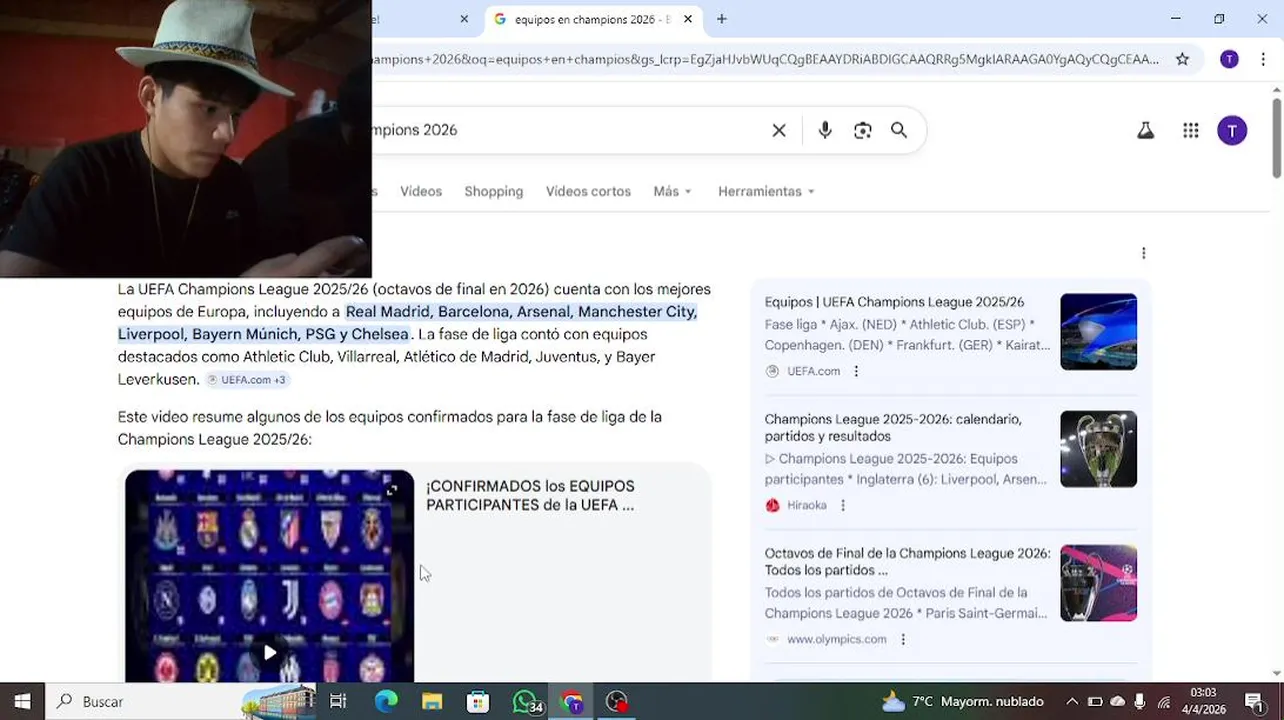
Task: Clear the search box with the X icon
Action: tap(779, 130)
